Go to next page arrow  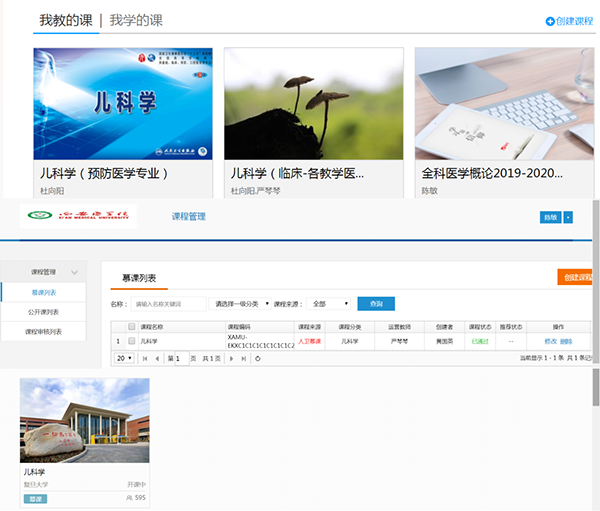click(230, 358)
